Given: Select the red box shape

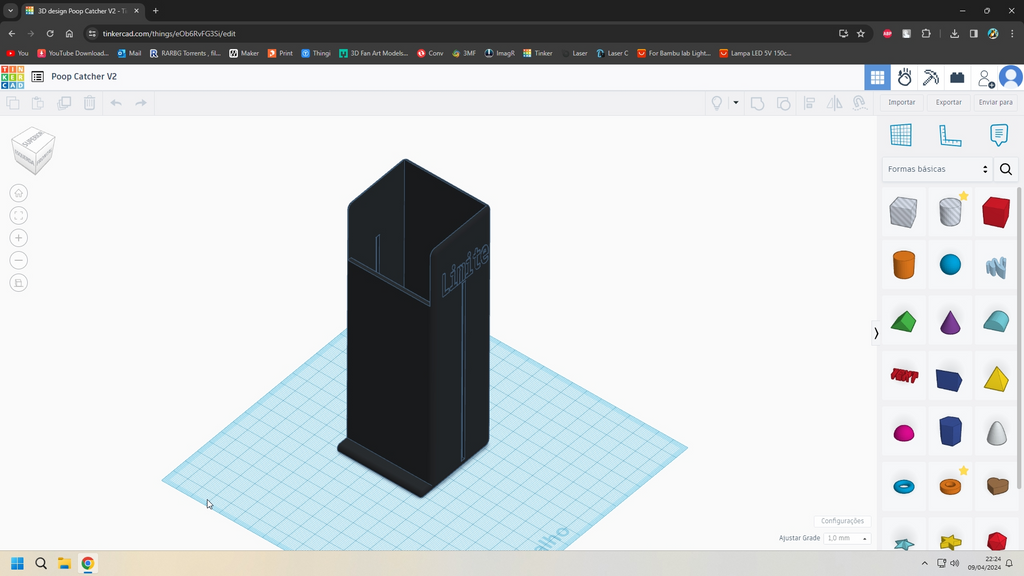Looking at the screenshot, I should pyautogui.click(x=996, y=212).
